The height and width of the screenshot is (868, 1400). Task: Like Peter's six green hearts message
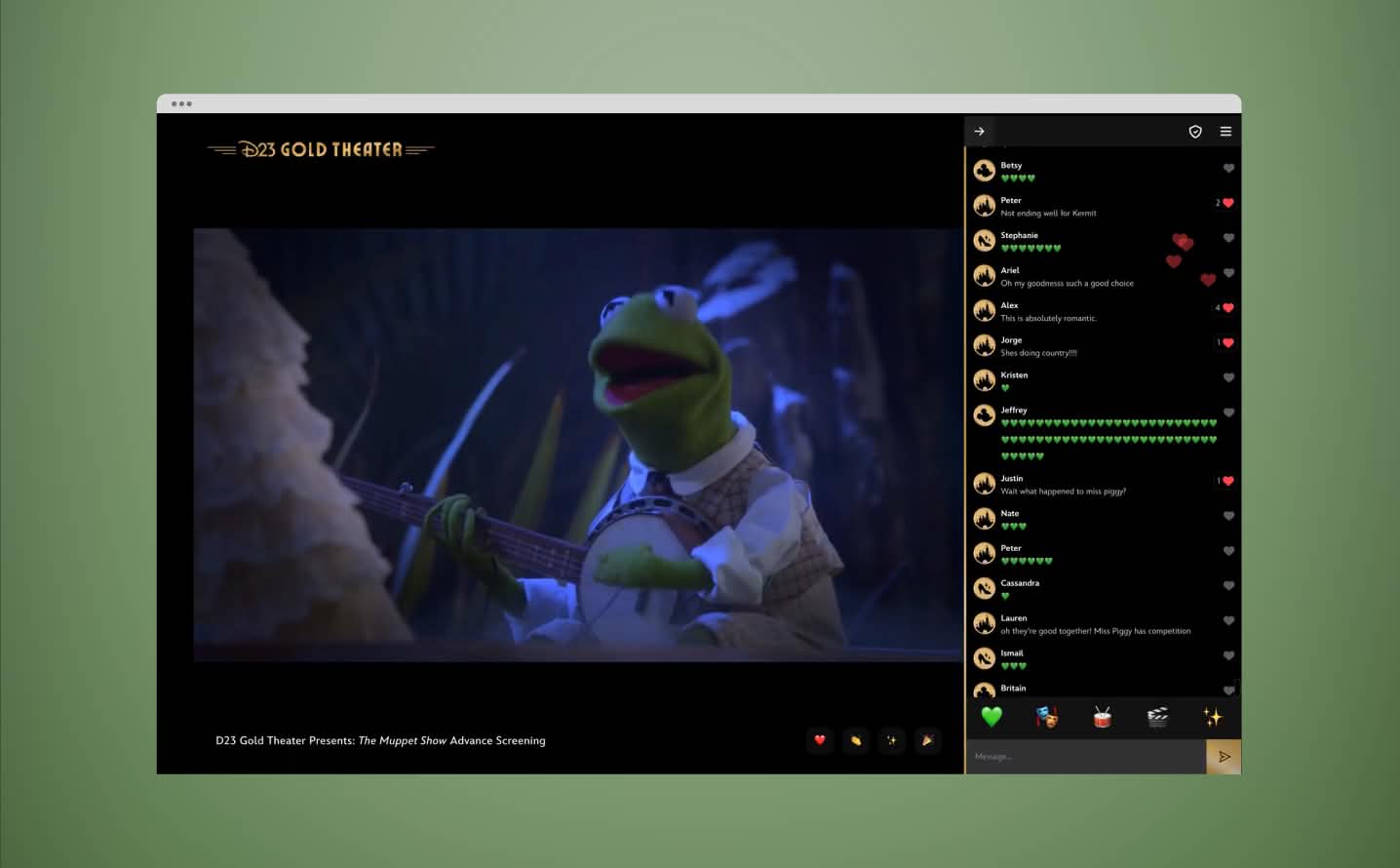(1228, 551)
